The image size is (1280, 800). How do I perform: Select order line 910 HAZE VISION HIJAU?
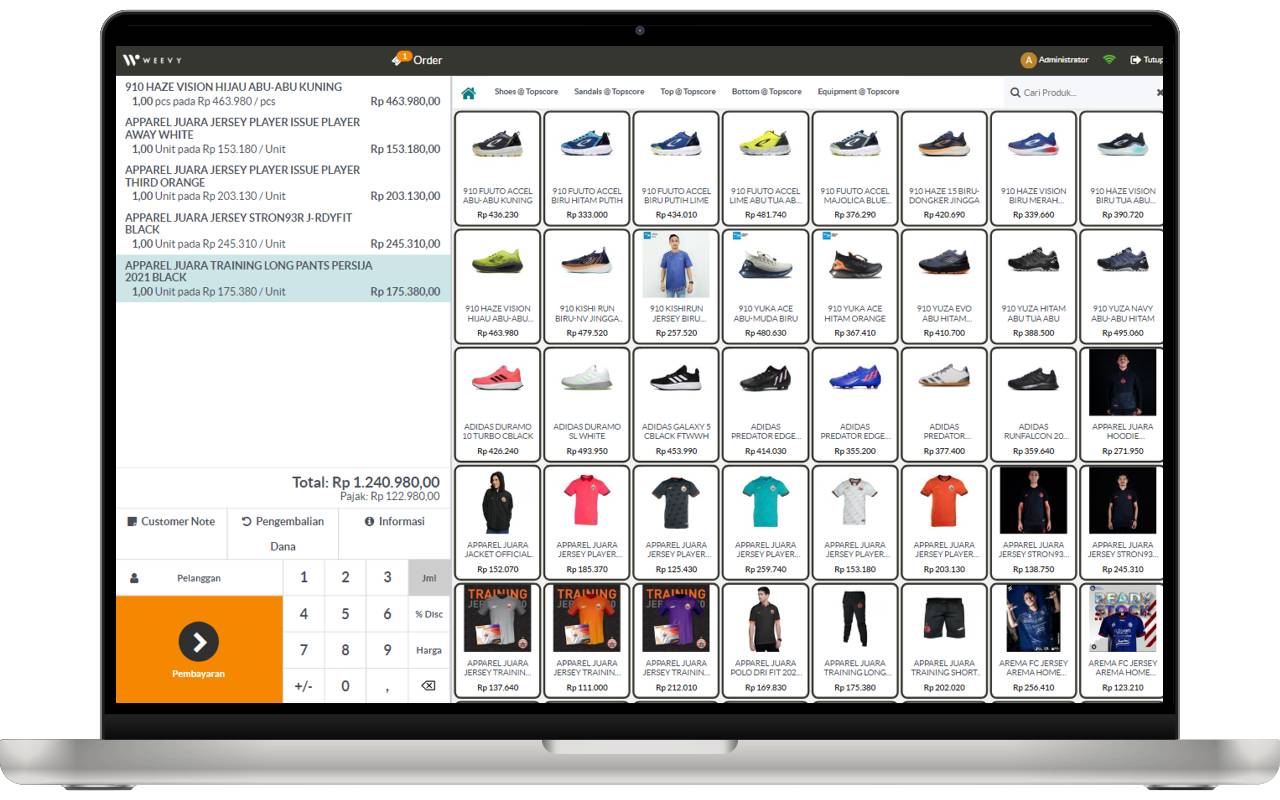point(283,94)
